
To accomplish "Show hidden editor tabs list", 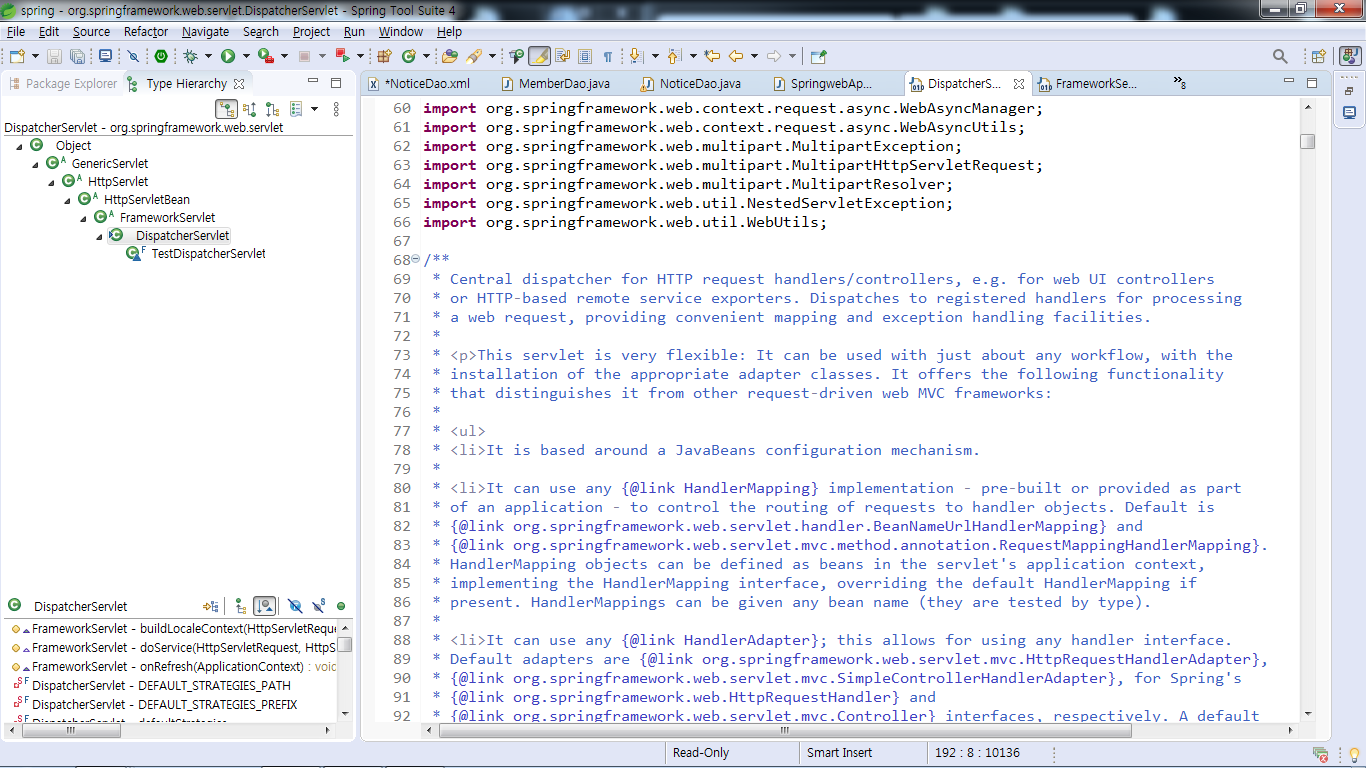I will pyautogui.click(x=1179, y=83).
